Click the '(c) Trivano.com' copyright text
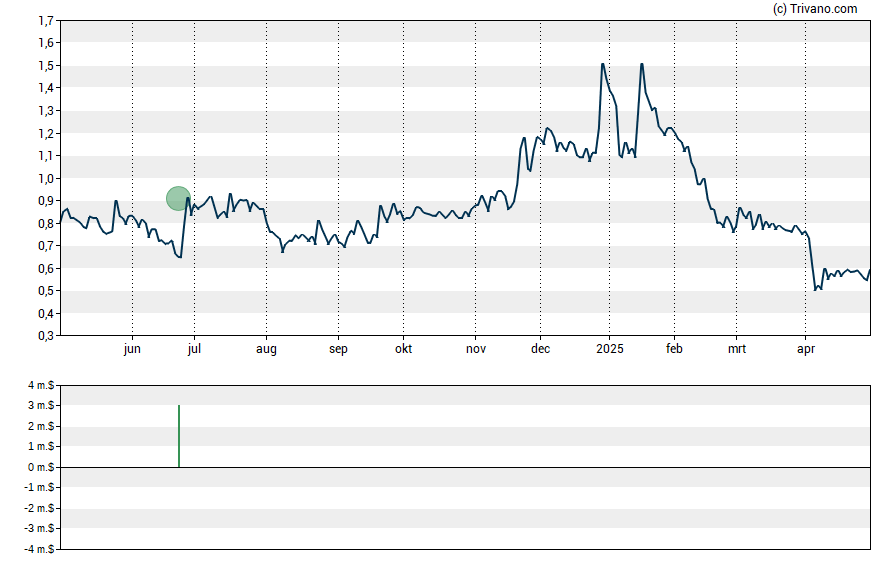The image size is (888, 565). tap(815, 8)
